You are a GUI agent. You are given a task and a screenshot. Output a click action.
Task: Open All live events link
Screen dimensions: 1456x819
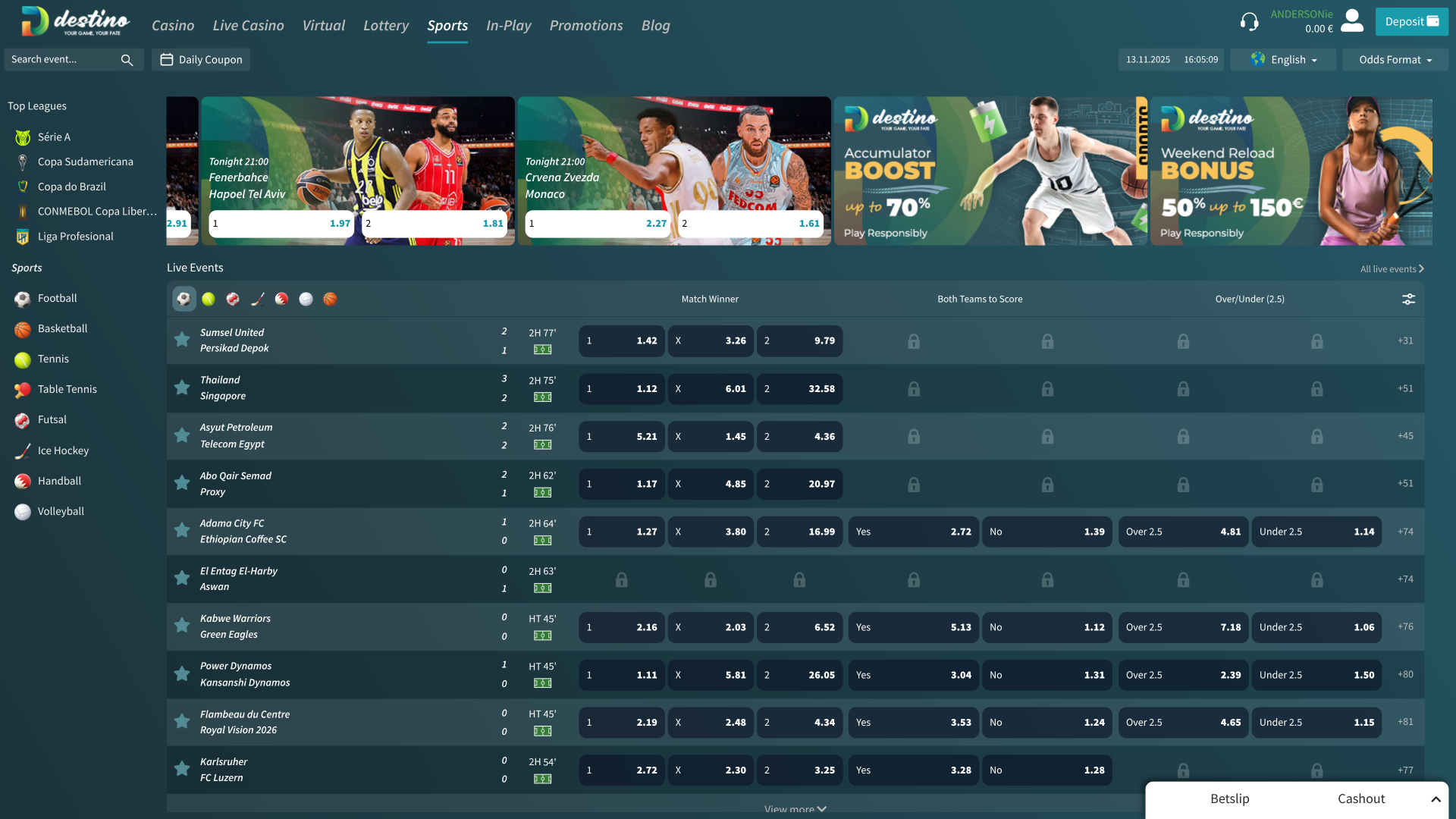click(x=1389, y=268)
